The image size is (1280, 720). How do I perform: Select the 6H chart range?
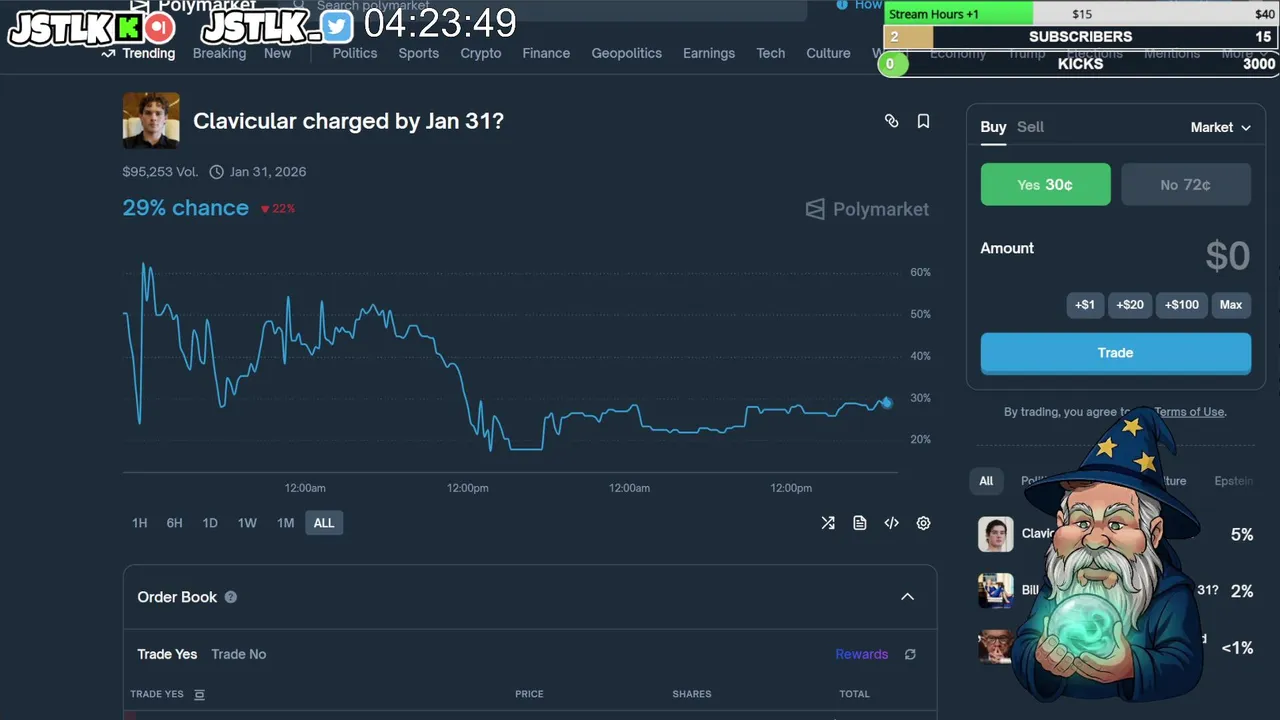(175, 523)
